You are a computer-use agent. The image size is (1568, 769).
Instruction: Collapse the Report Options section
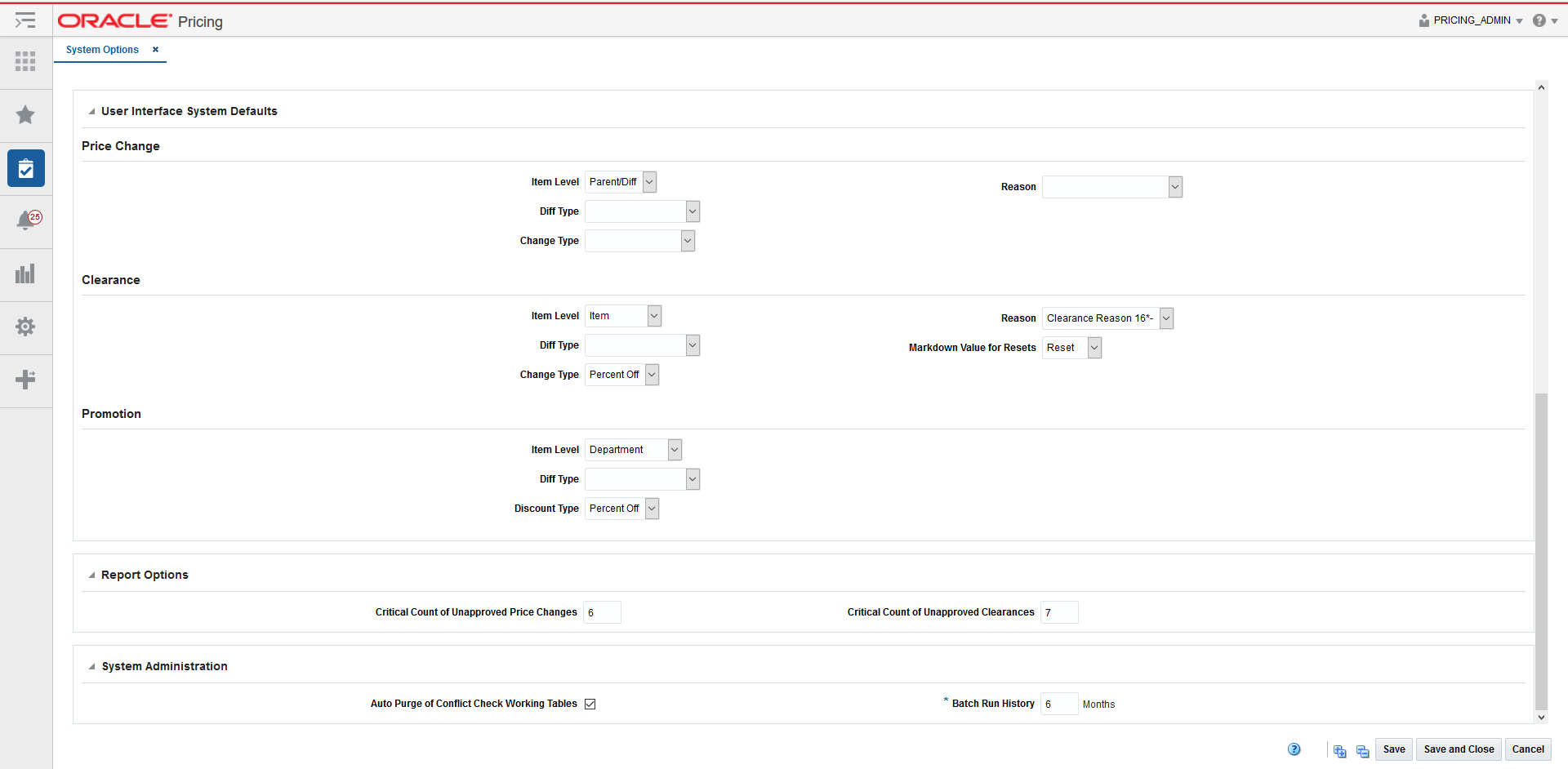91,575
